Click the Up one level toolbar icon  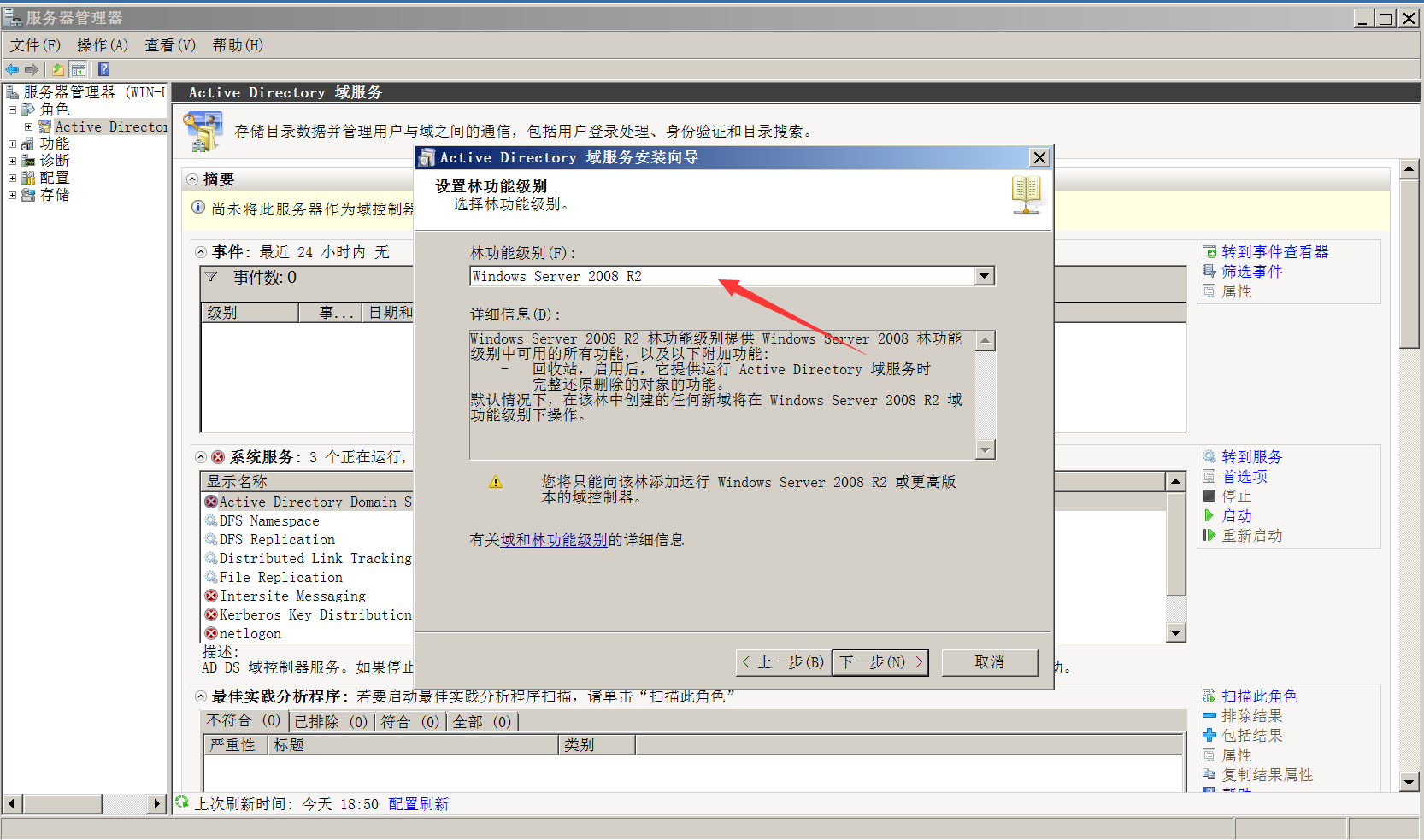(58, 69)
